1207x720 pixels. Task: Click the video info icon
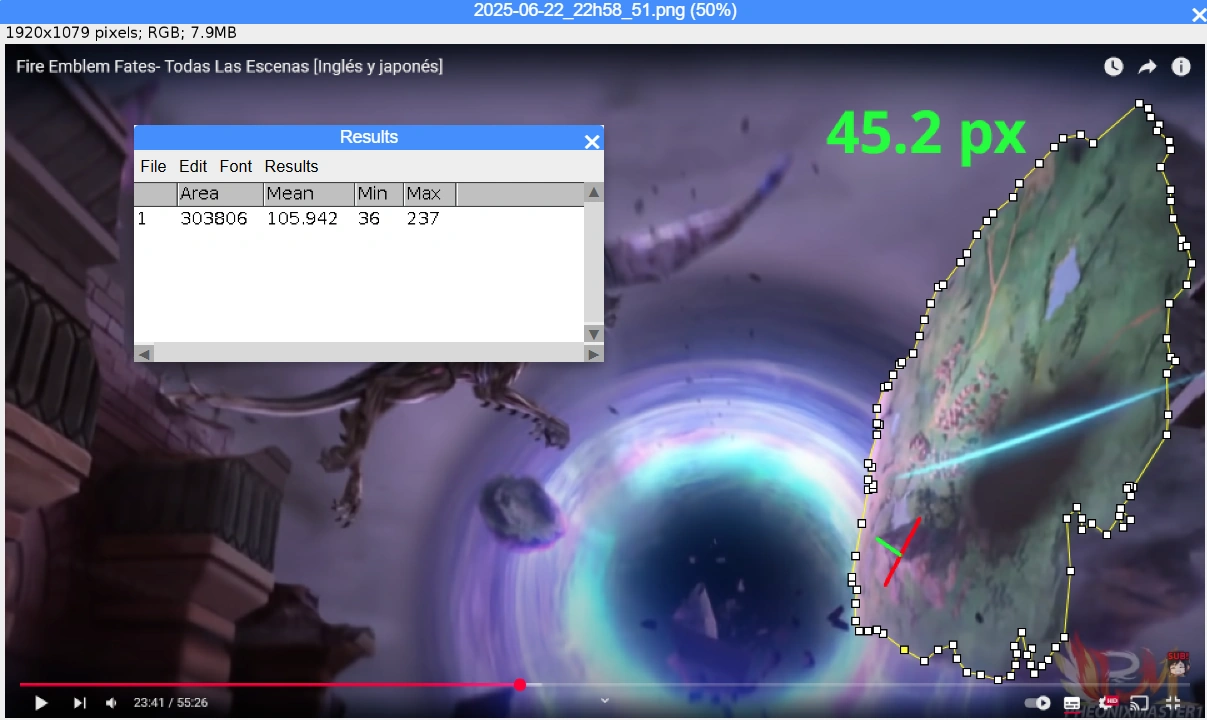(1181, 66)
